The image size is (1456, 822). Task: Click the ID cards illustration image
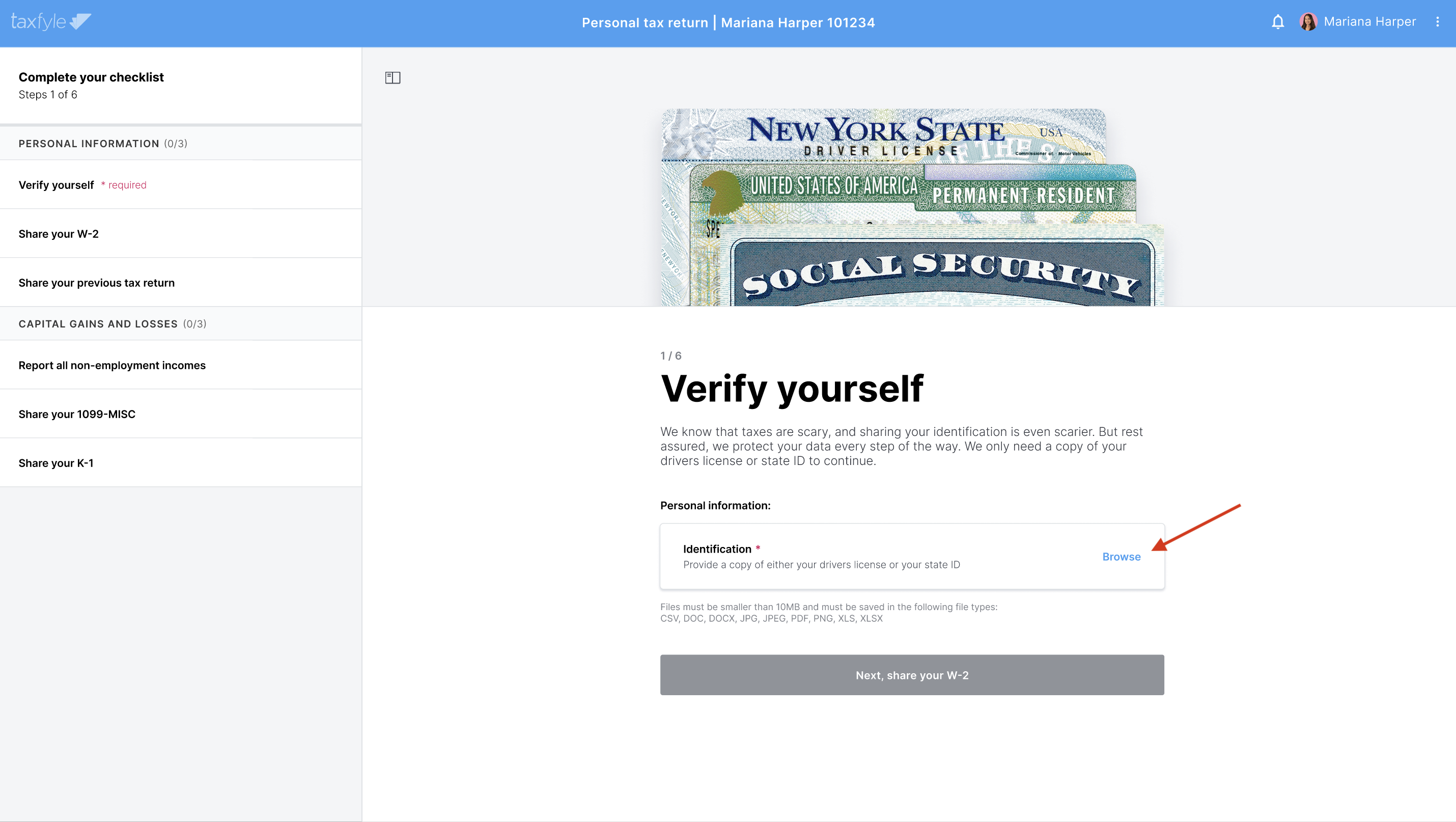coord(912,207)
